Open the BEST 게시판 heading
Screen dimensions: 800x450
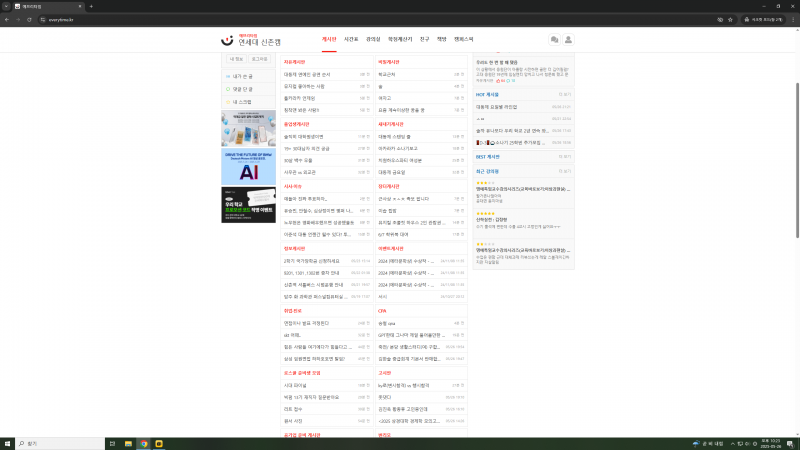[488, 157]
